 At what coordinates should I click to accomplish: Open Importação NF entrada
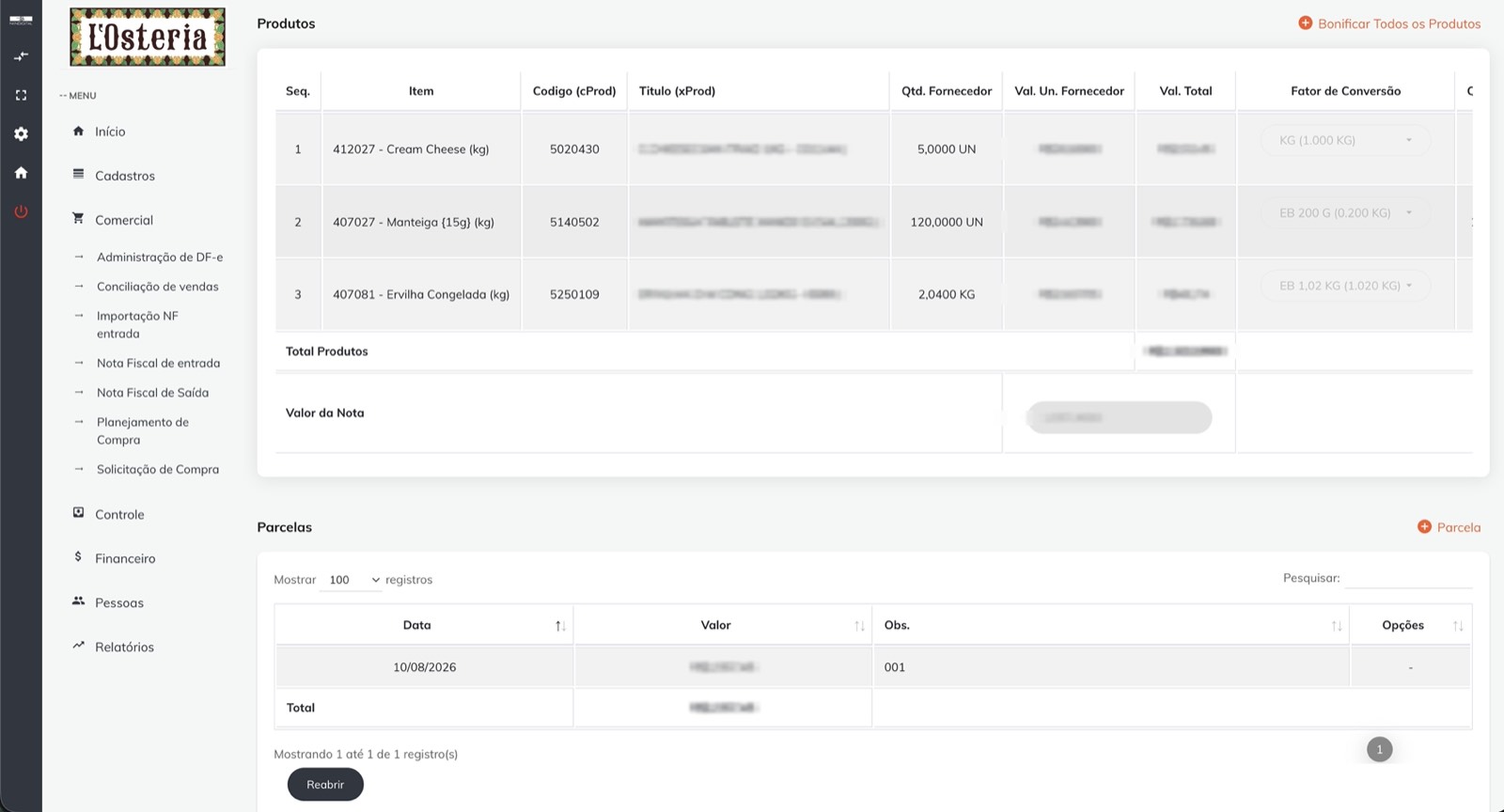point(137,324)
